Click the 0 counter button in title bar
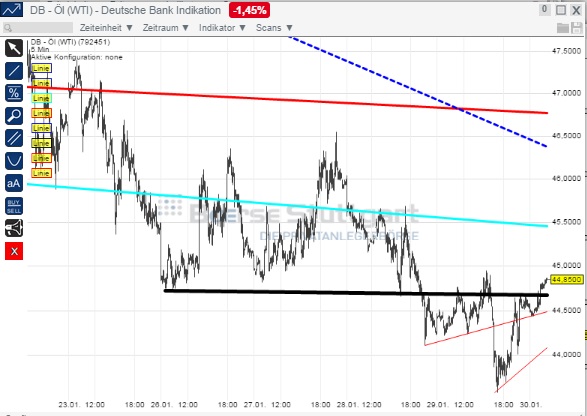587x416 pixels. (x=544, y=10)
